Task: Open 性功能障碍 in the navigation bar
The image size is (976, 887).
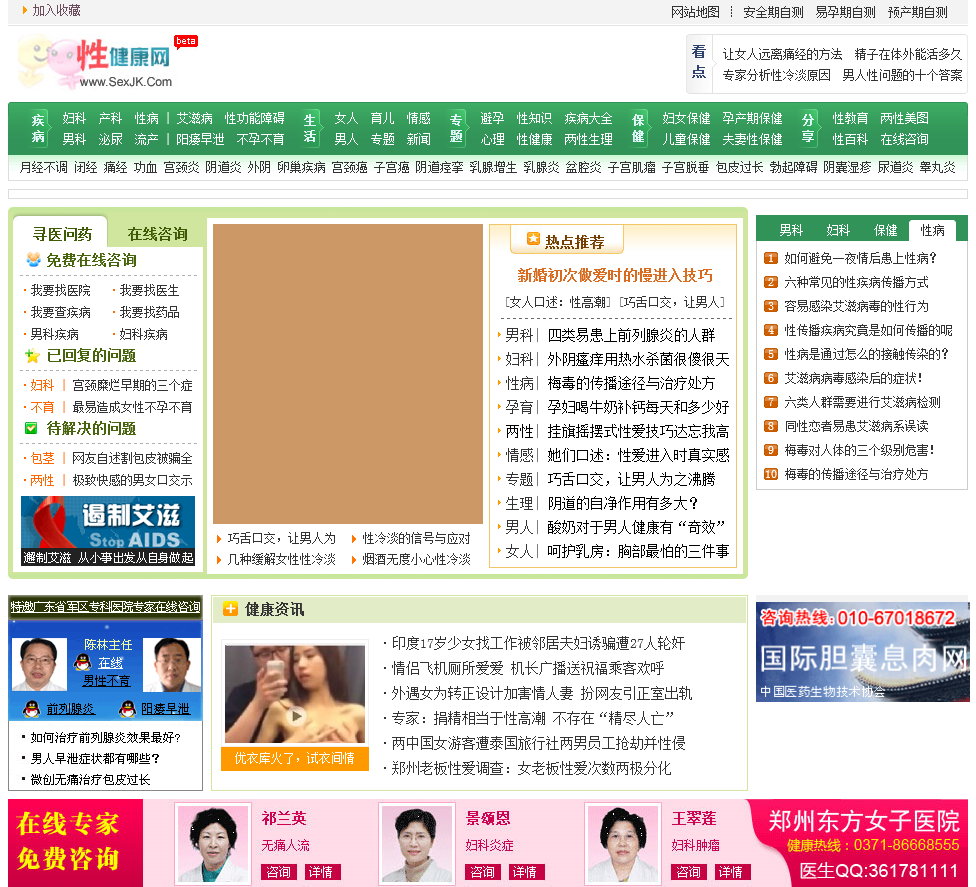Action: pos(255,118)
